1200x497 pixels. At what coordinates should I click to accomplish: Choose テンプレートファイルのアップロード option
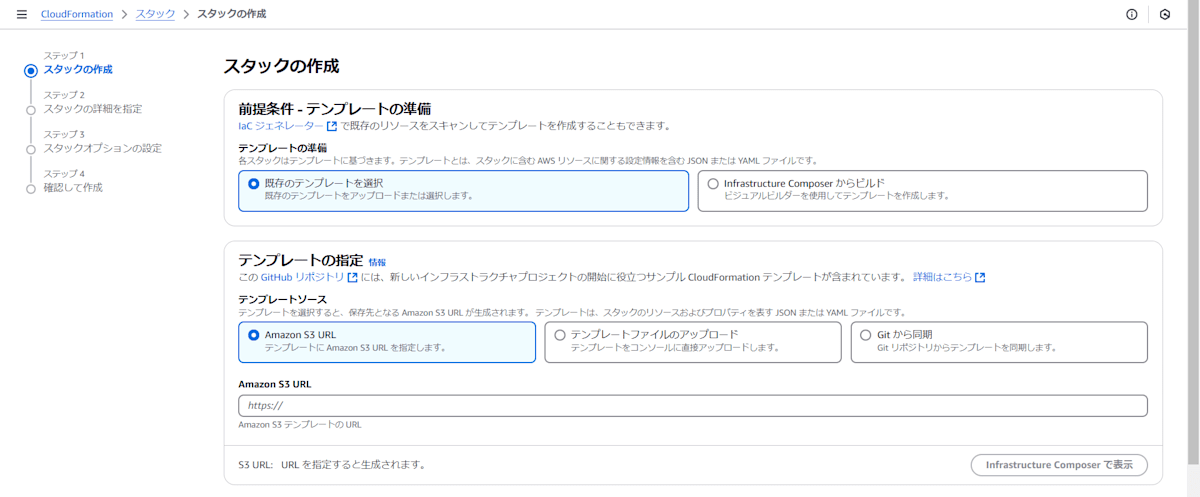(693, 342)
